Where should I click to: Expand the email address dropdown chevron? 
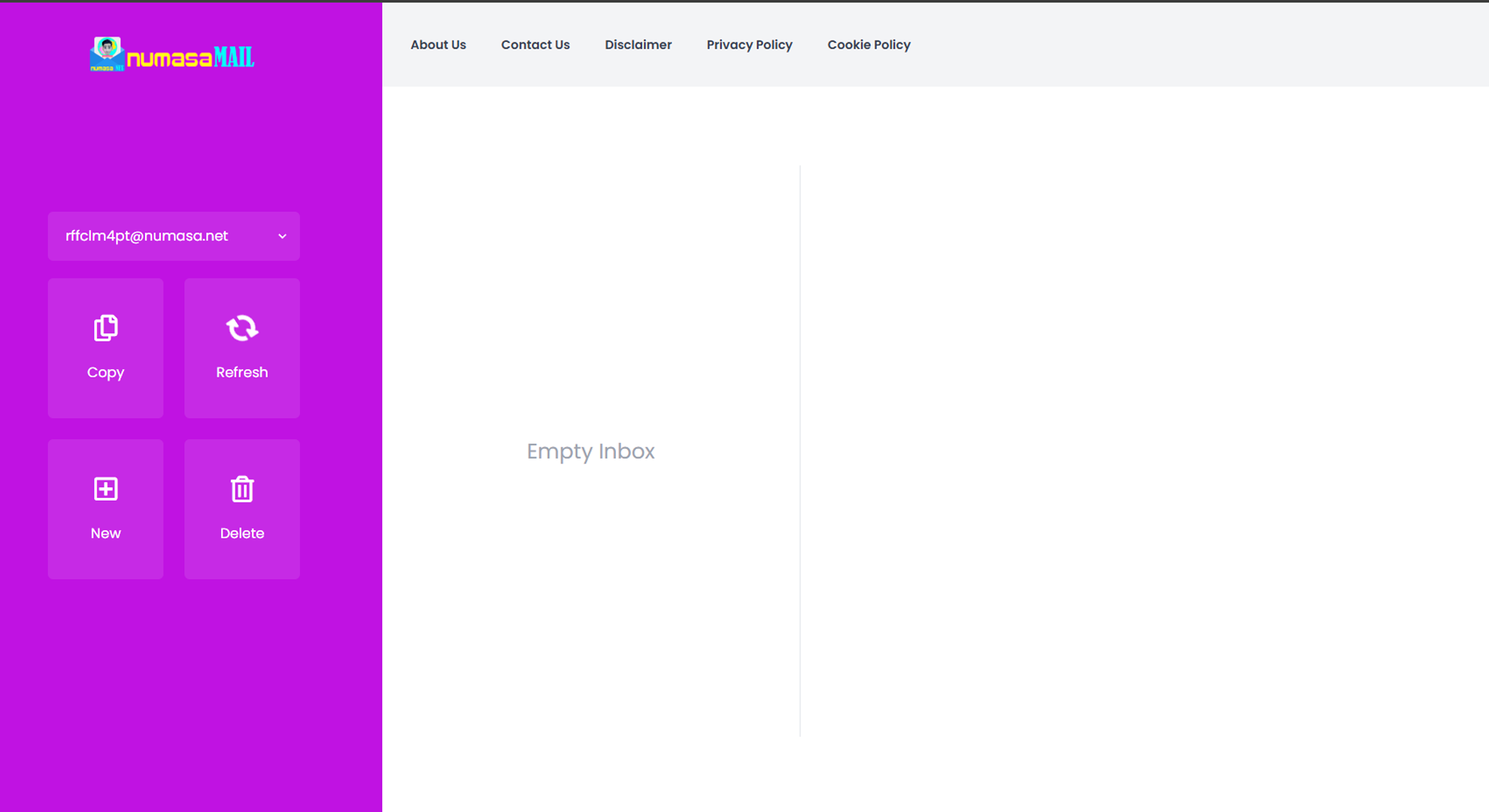click(x=282, y=236)
